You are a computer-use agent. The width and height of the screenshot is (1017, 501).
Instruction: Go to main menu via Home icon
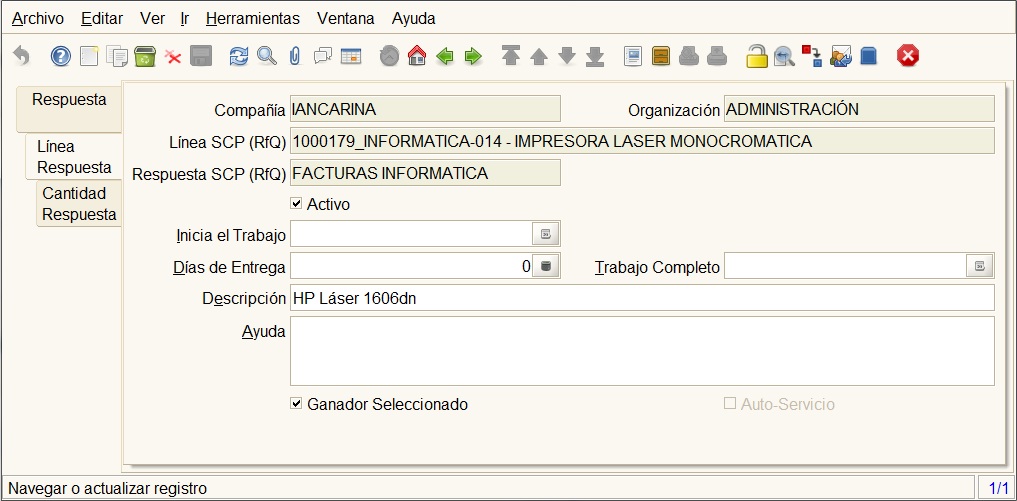click(417, 56)
